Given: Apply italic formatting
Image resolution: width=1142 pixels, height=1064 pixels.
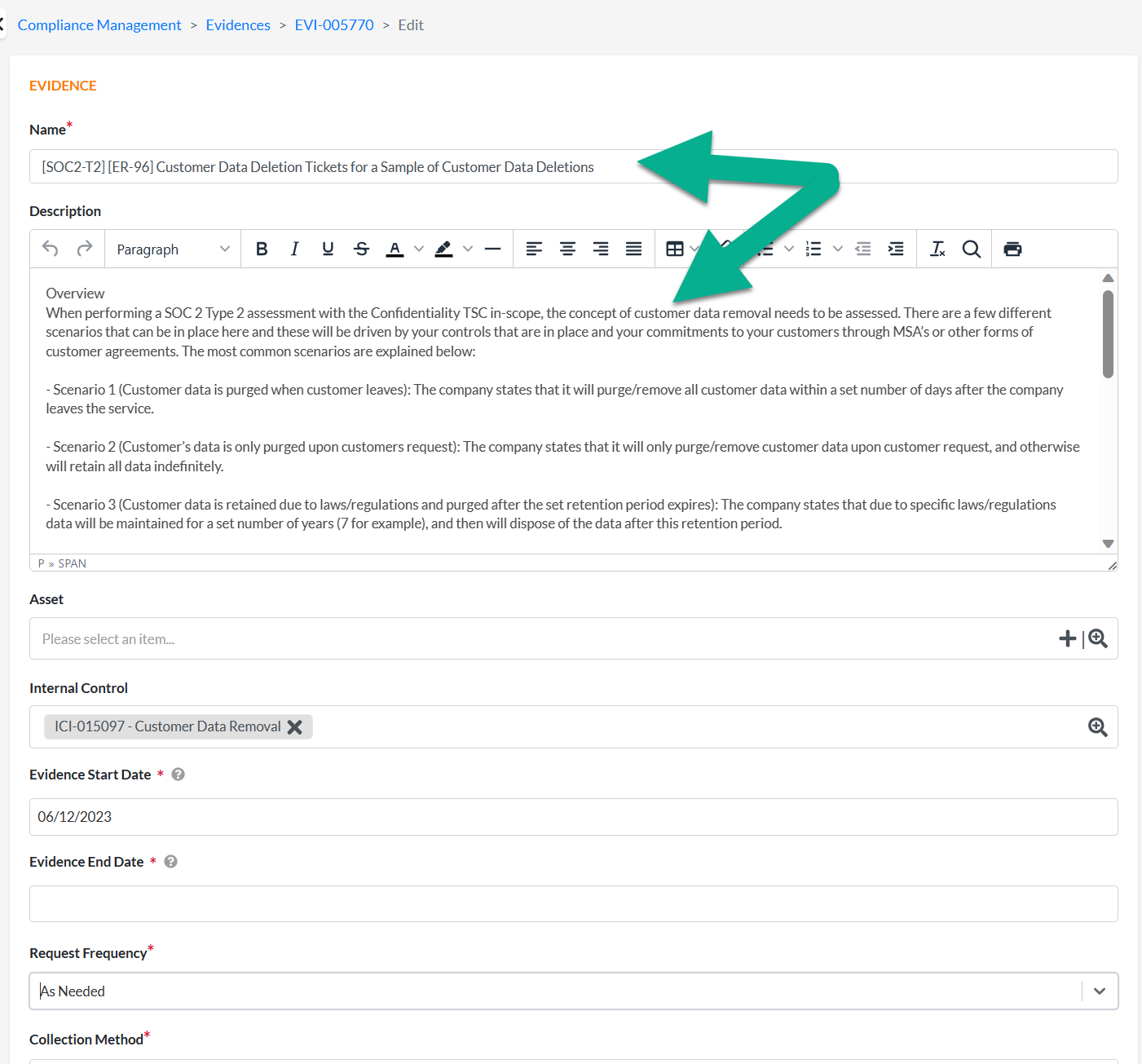Looking at the screenshot, I should click(294, 249).
